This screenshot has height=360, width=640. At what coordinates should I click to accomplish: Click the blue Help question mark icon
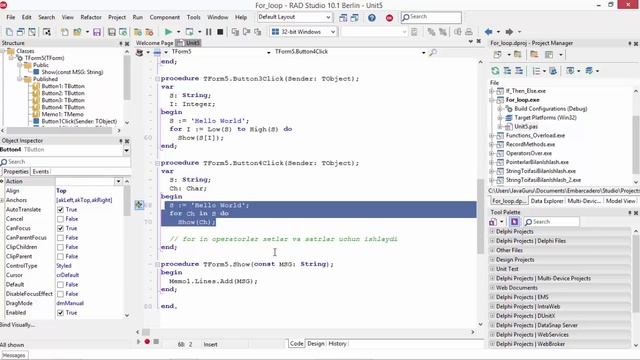coord(371,18)
